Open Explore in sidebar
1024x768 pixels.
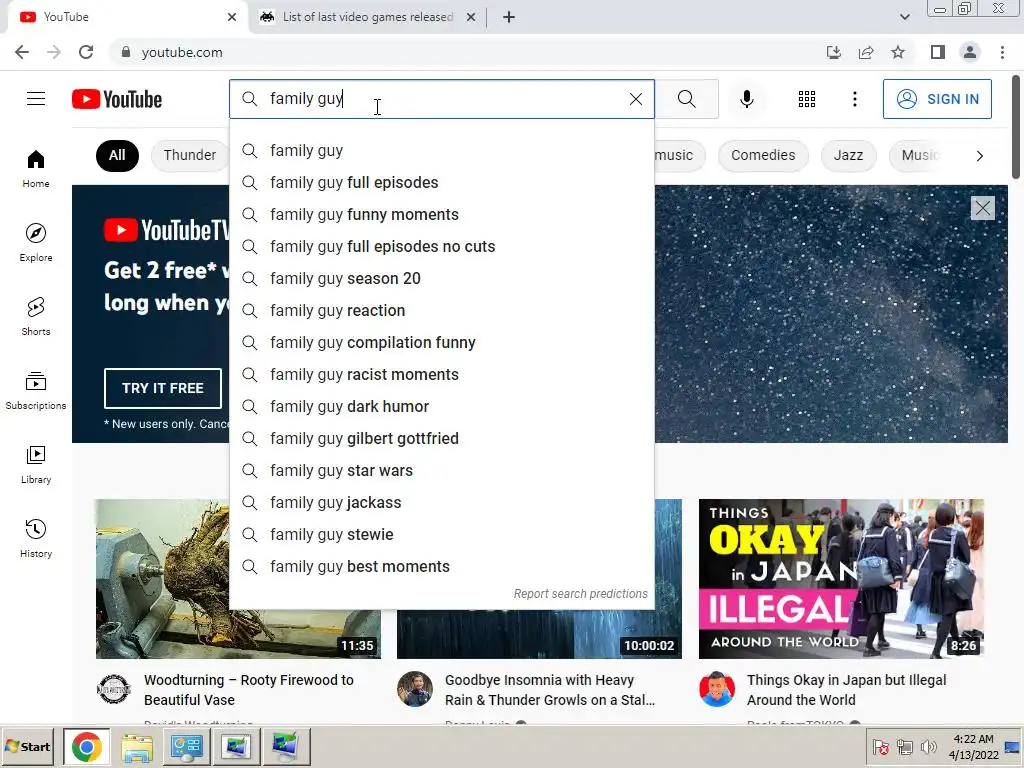[36, 242]
